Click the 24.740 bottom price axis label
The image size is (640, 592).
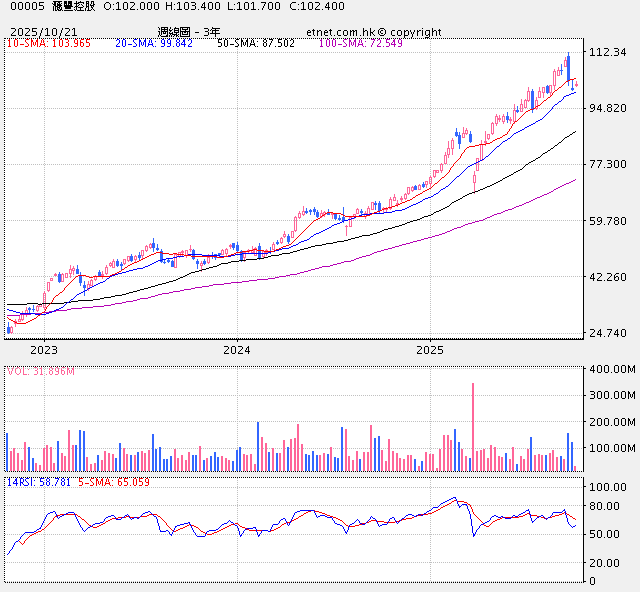(x=608, y=333)
